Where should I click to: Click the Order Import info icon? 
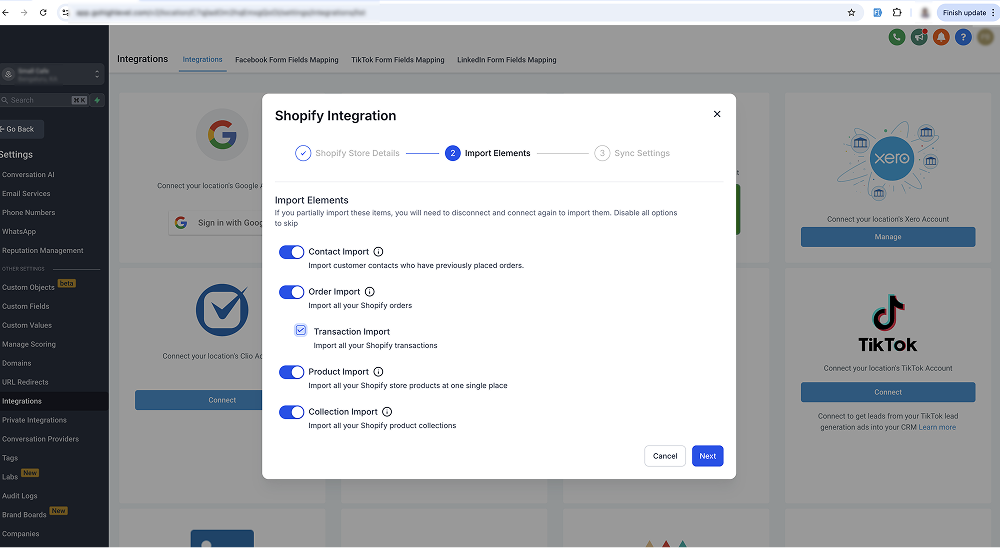point(369,292)
